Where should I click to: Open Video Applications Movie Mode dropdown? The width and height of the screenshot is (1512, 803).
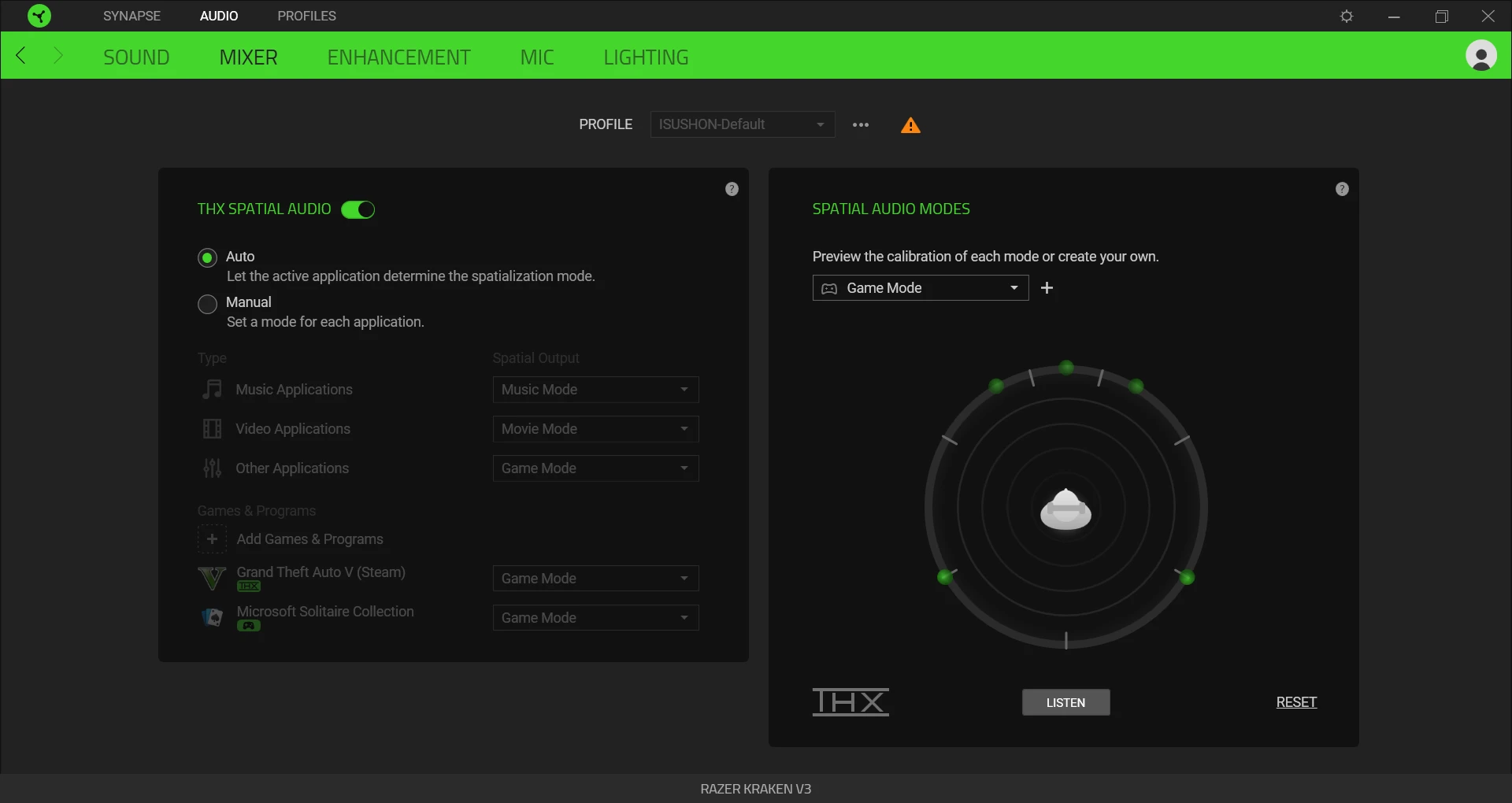pyautogui.click(x=595, y=429)
